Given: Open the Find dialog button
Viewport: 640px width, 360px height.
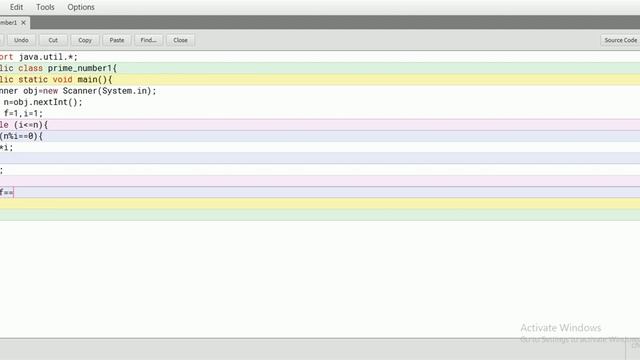Looking at the screenshot, I should [x=149, y=40].
